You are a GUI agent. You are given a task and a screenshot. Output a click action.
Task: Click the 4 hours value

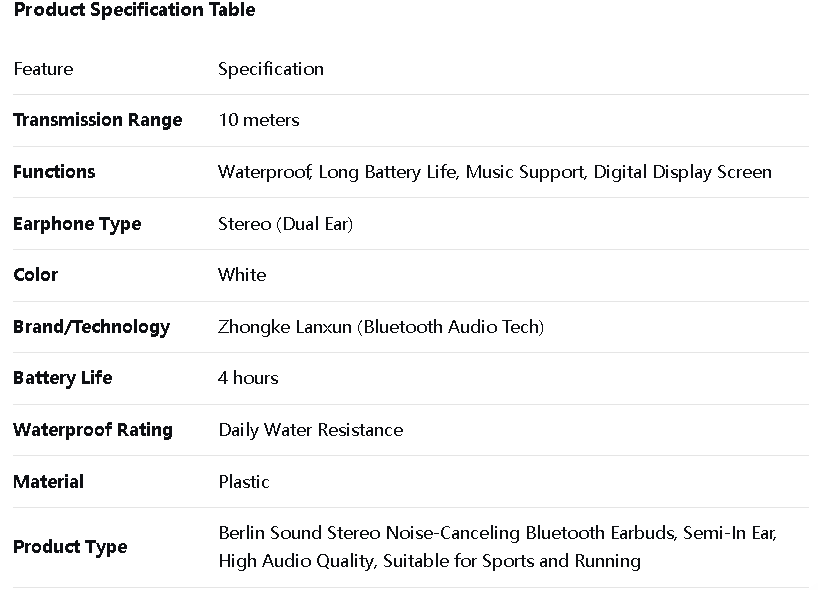(248, 378)
